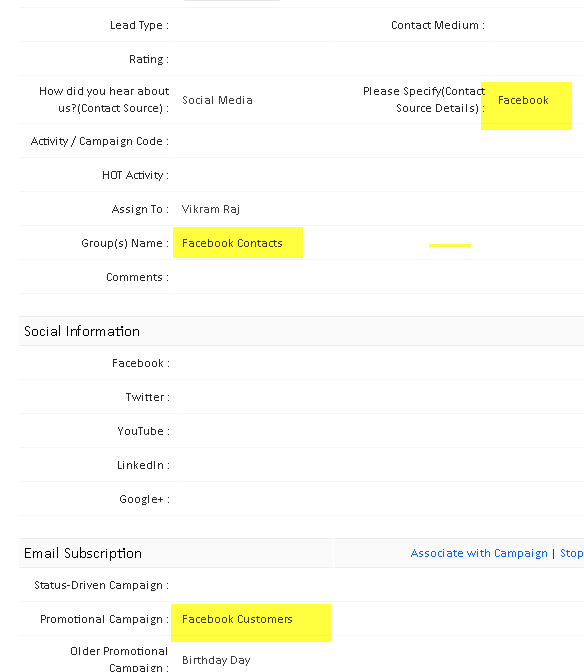Screen dimensions: 584x672
Task: Open the Associate with Campaign link
Action: (x=479, y=553)
